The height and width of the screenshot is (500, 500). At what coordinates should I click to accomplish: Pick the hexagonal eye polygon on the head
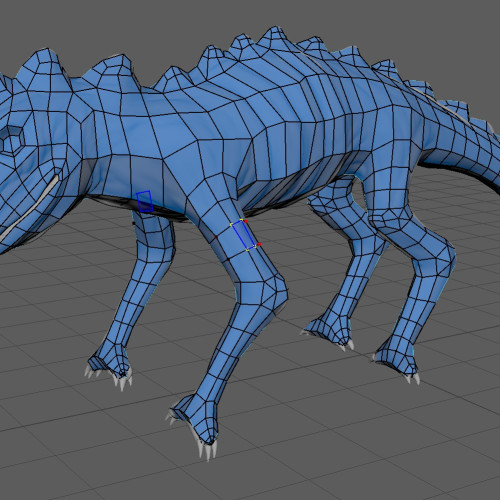pyautogui.click(x=12, y=140)
